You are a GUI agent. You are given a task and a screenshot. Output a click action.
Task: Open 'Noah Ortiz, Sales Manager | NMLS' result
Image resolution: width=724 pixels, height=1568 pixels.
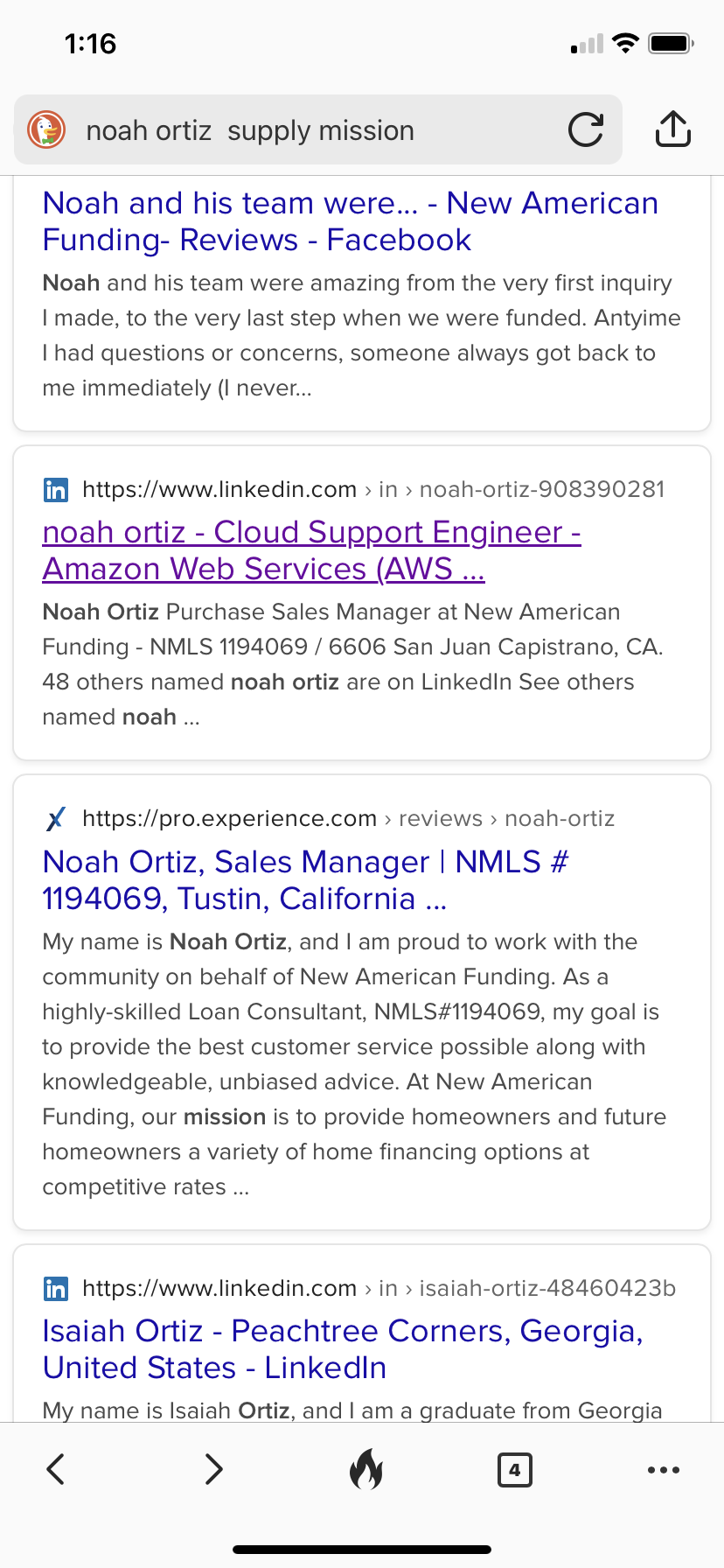305,880
